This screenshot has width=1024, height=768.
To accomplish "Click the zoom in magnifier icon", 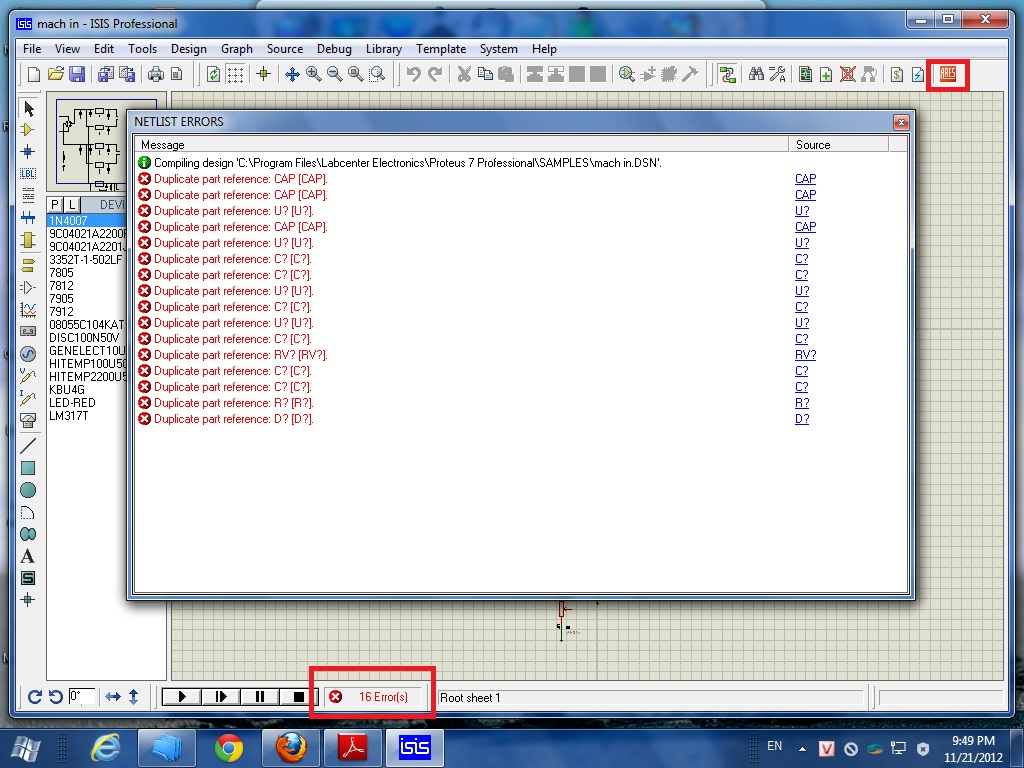I will pyautogui.click(x=313, y=74).
